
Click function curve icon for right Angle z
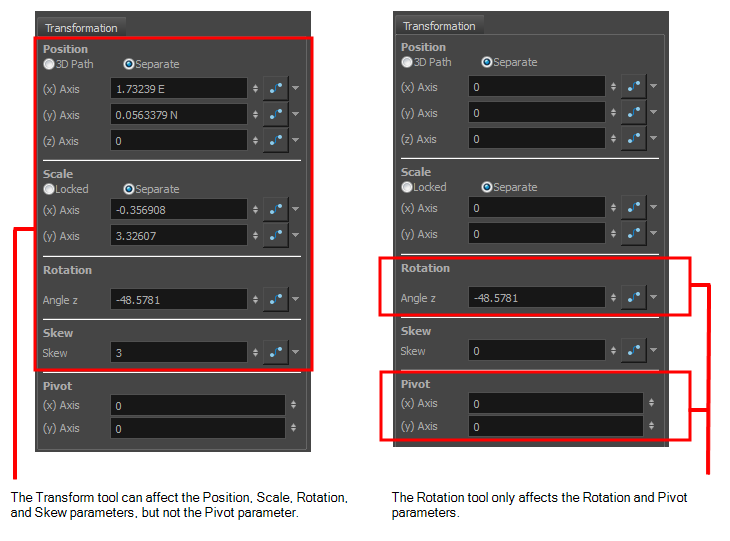click(633, 297)
